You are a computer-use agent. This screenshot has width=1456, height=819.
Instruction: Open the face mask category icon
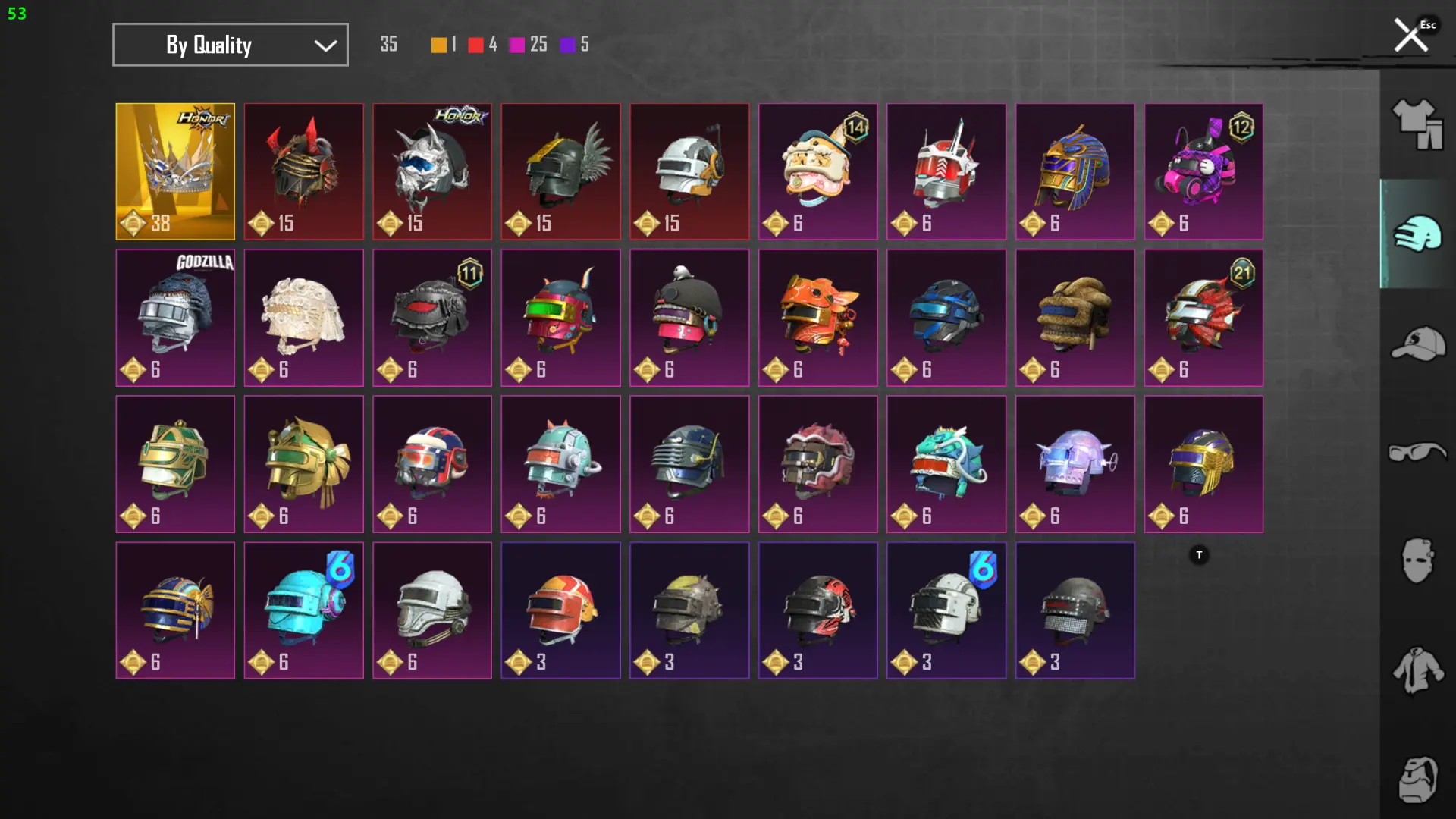[1417, 561]
